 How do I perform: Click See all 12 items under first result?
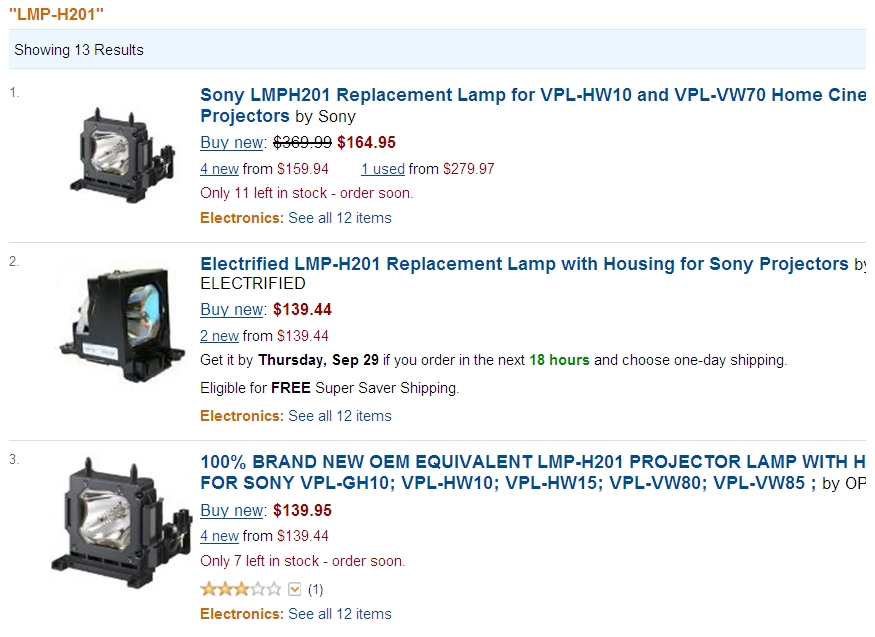[340, 218]
